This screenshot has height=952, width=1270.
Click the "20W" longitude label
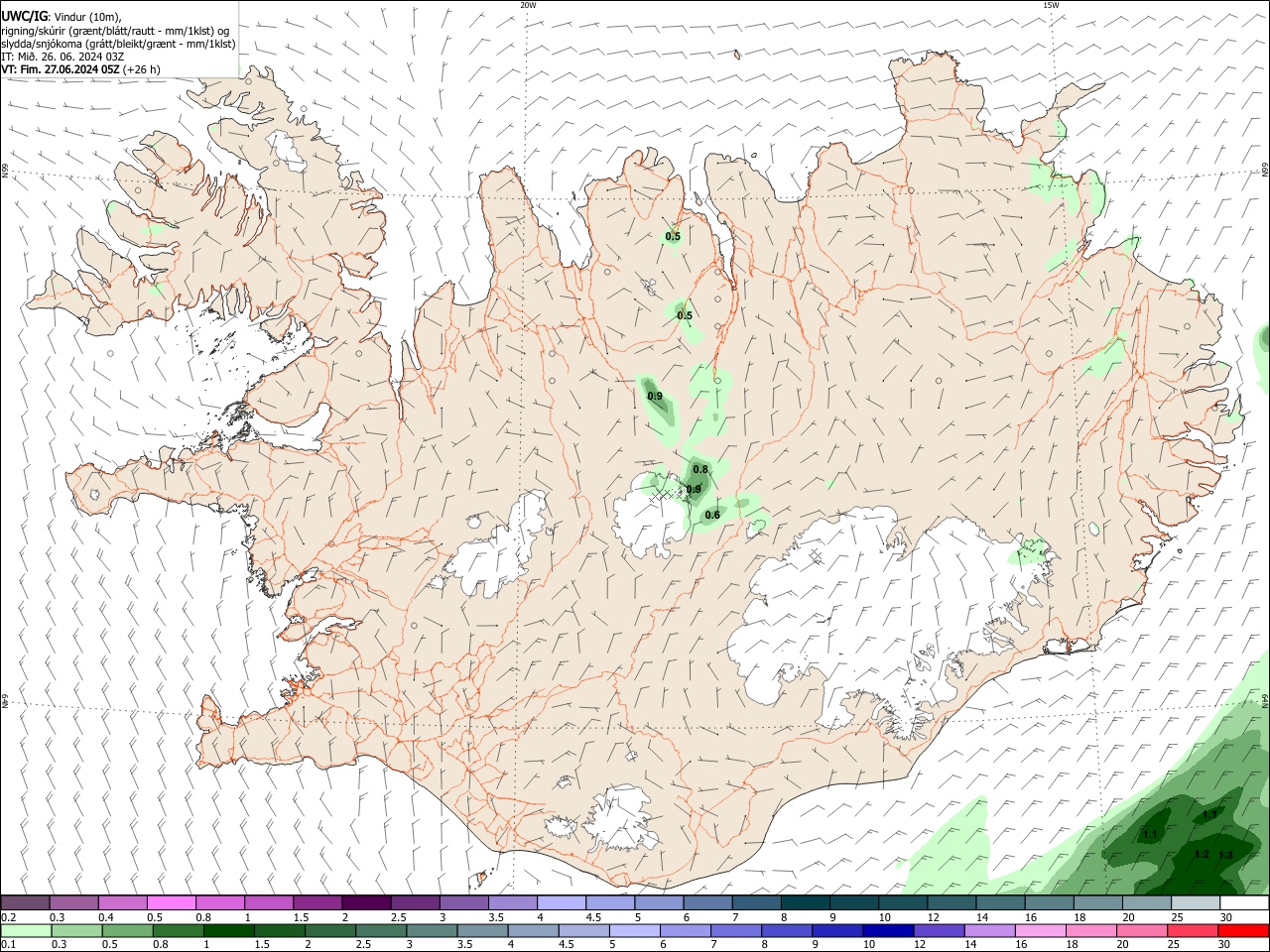[528, 5]
